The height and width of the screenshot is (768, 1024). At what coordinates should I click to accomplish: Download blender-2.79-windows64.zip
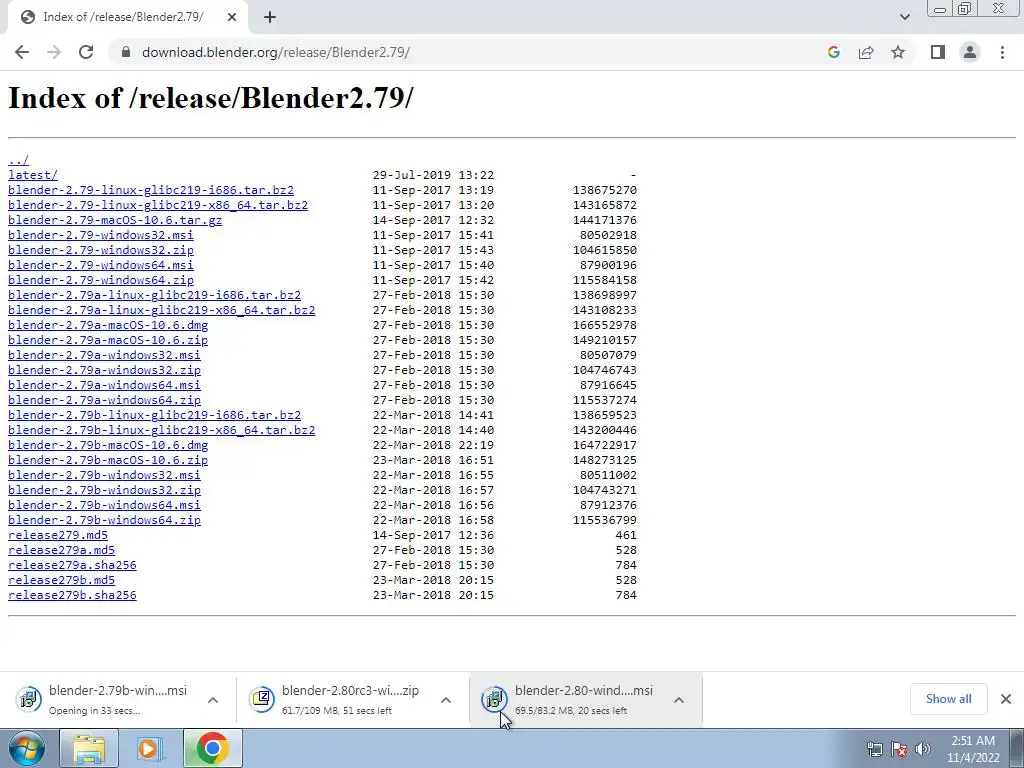pos(101,280)
